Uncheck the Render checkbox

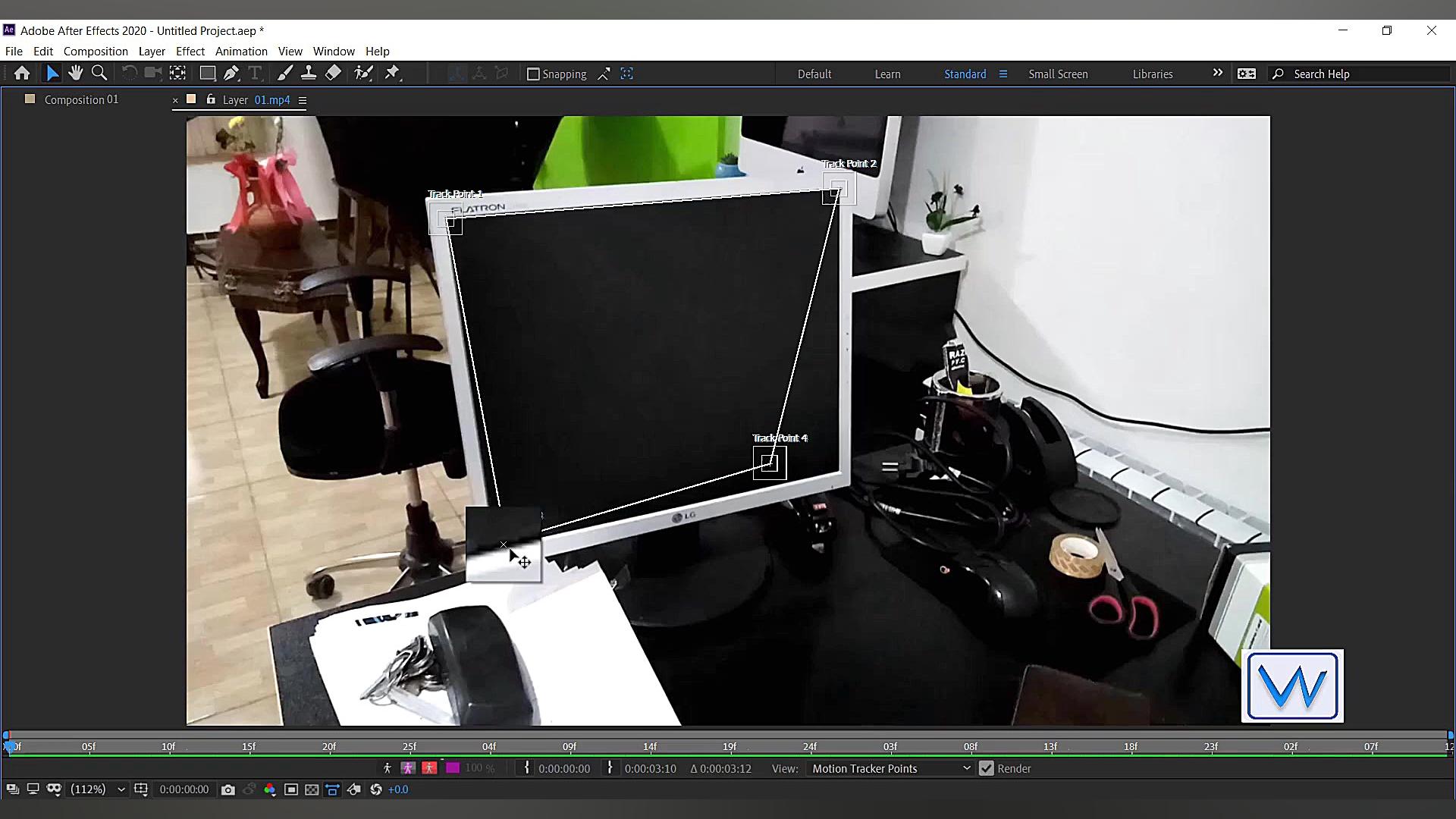click(986, 768)
